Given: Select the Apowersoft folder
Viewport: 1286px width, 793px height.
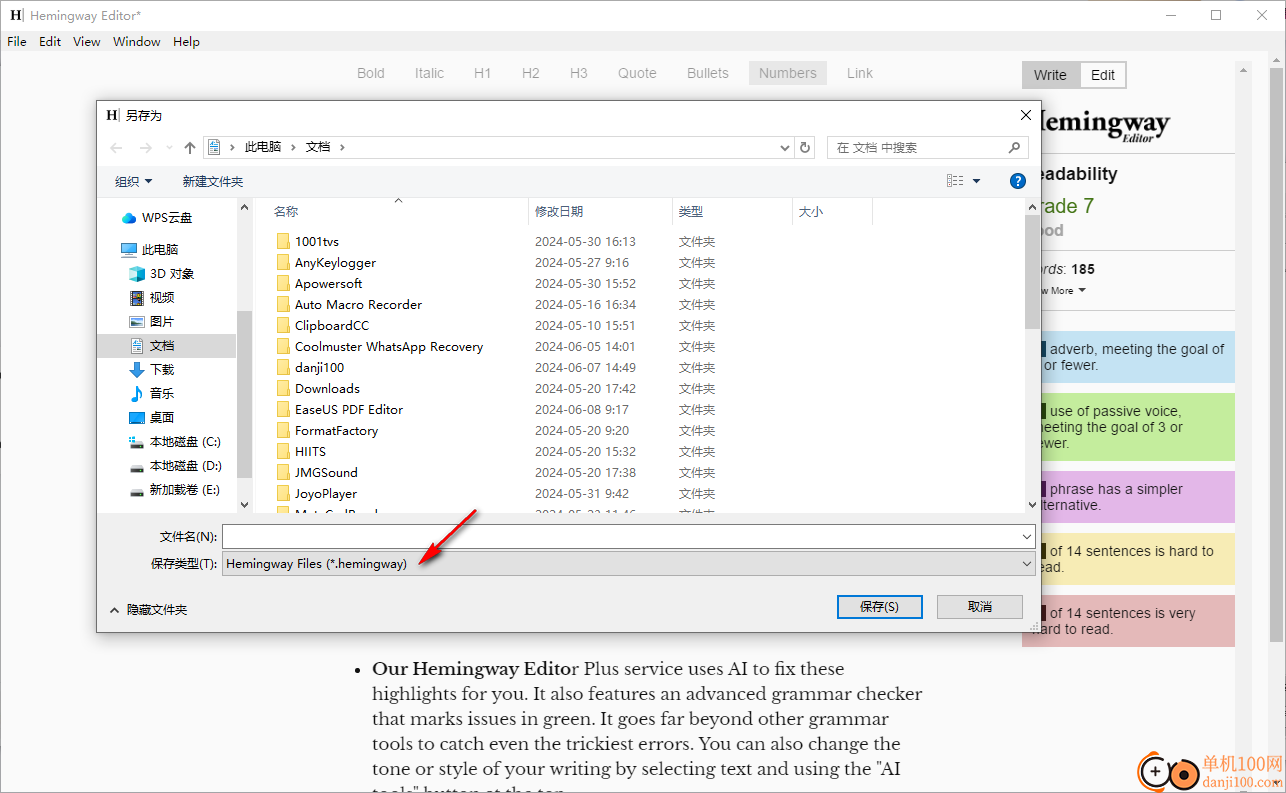Looking at the screenshot, I should (328, 283).
